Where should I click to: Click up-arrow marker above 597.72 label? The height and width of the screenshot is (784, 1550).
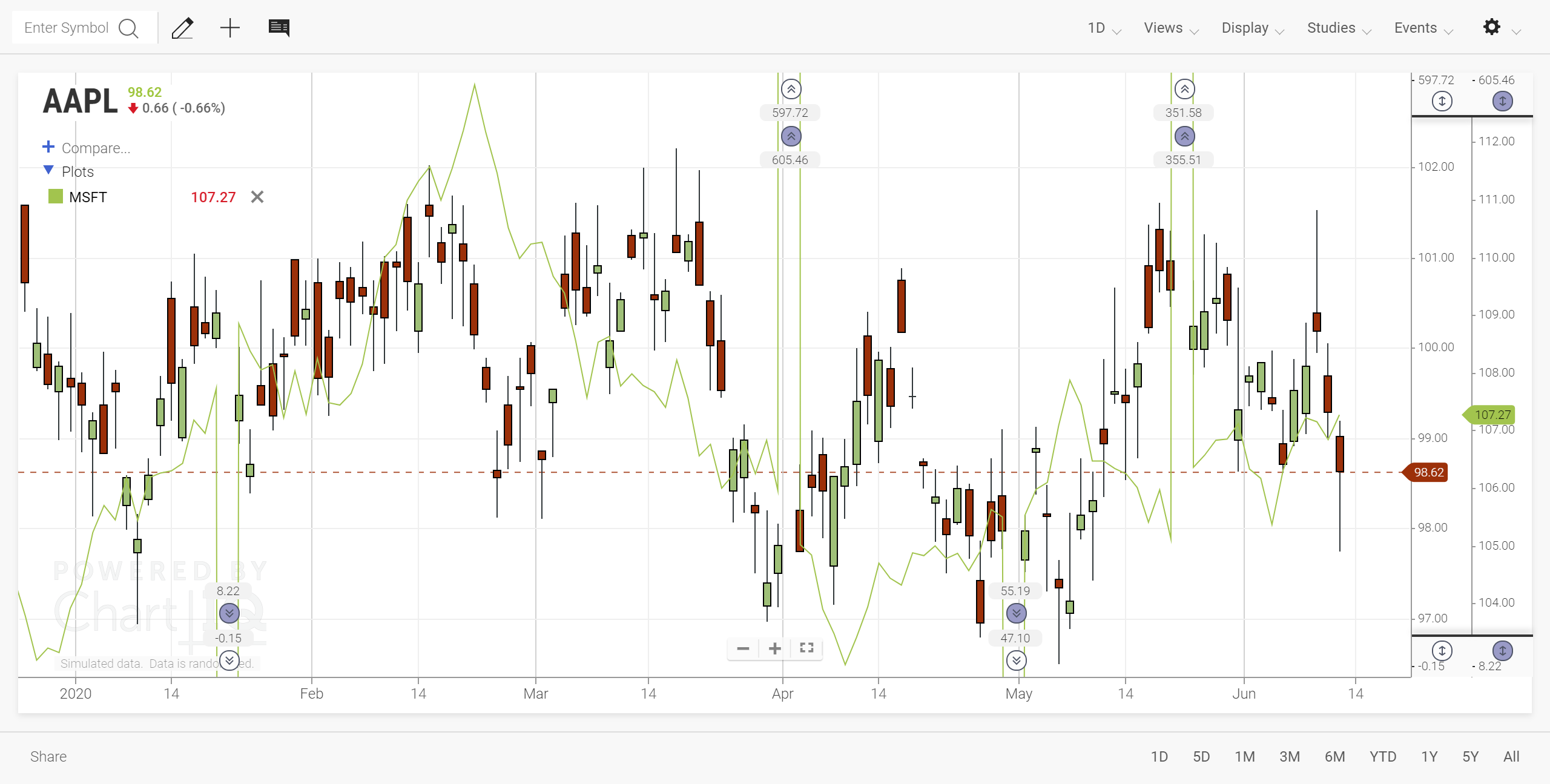[791, 89]
